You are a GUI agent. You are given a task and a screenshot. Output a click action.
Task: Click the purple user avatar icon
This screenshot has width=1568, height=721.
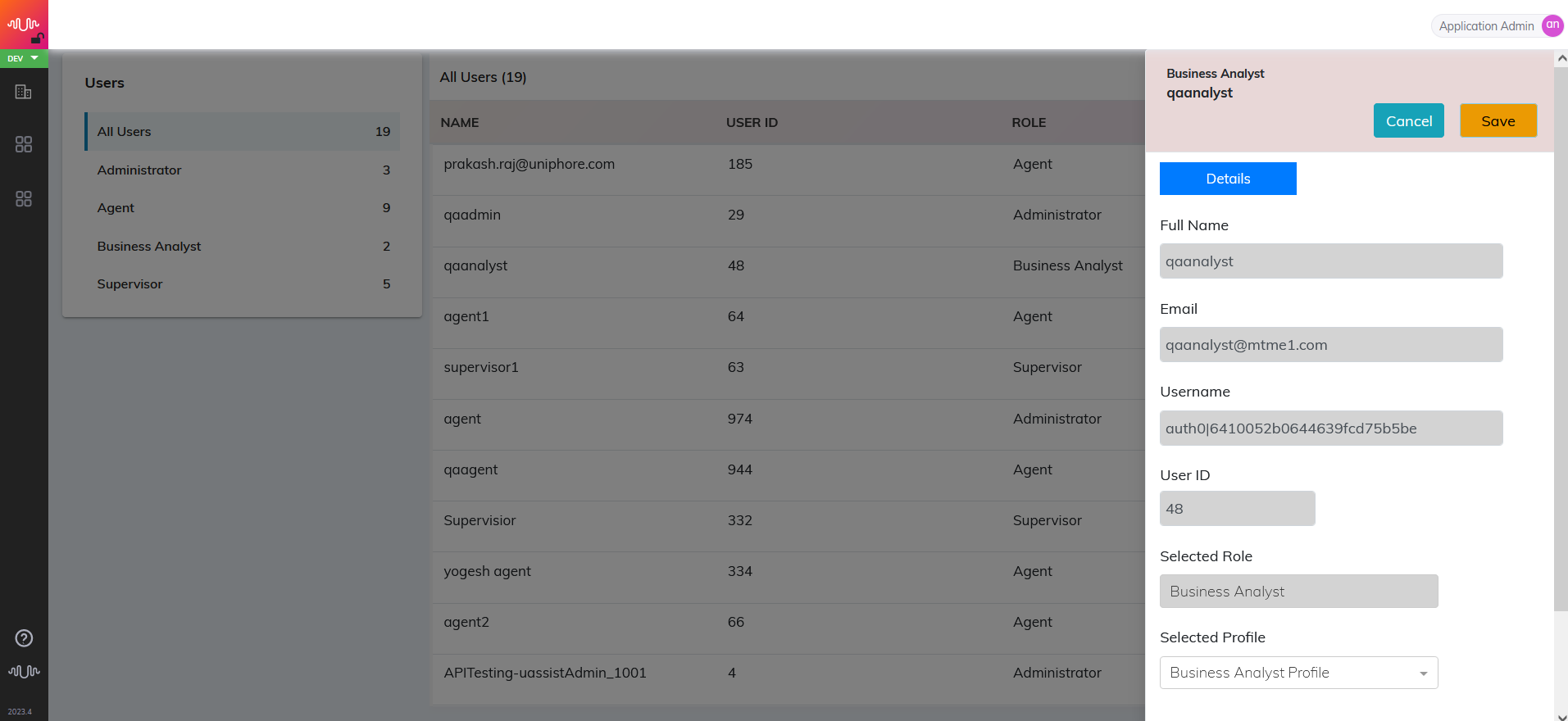tap(1552, 25)
